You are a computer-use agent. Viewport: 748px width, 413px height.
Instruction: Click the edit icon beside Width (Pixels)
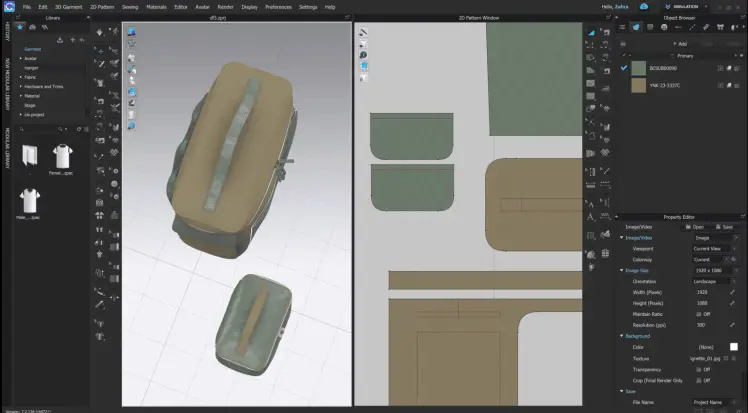[732, 292]
